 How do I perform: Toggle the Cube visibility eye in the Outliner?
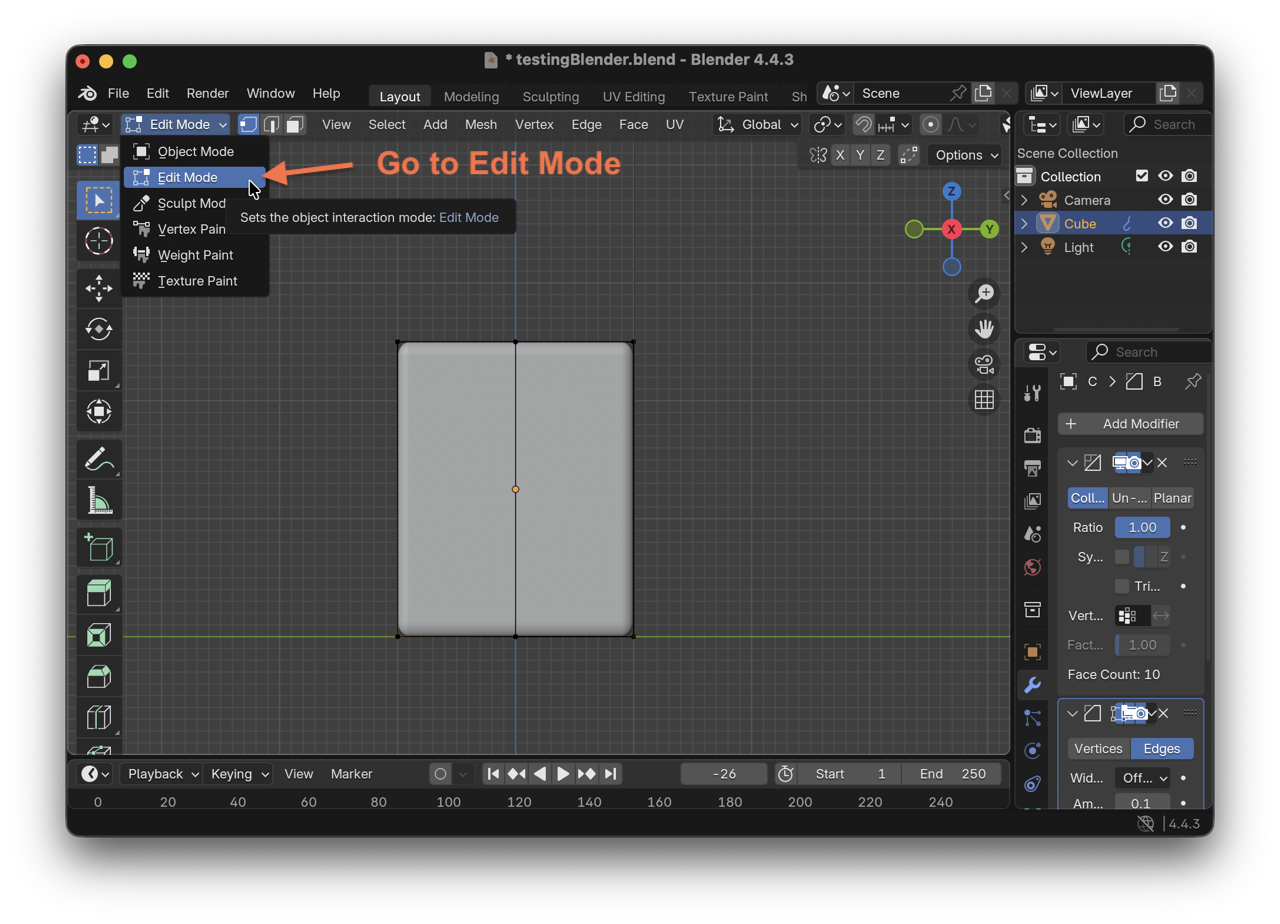pos(1165,223)
